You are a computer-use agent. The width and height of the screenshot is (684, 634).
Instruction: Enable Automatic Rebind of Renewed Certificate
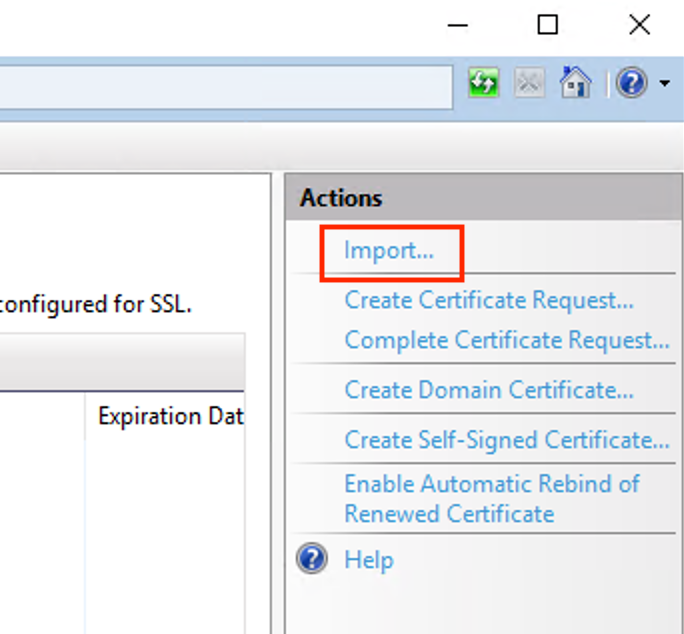pos(492,498)
